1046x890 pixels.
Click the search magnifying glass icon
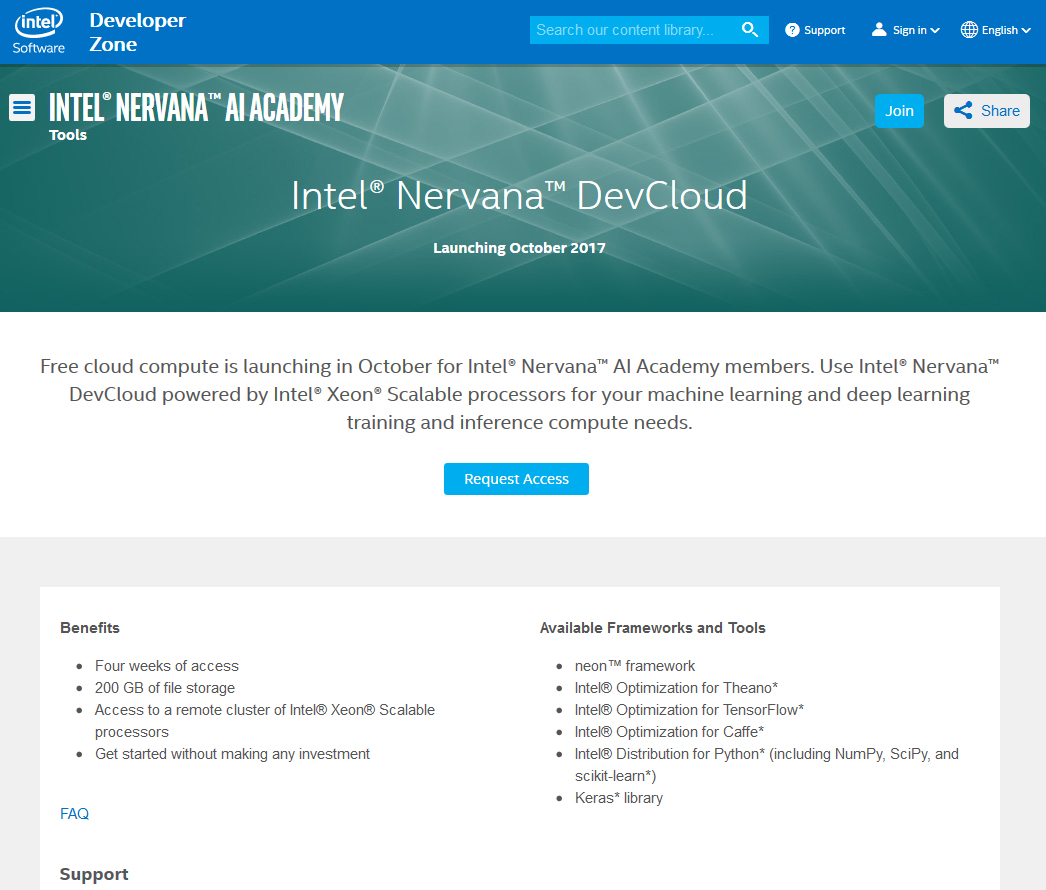[750, 29]
